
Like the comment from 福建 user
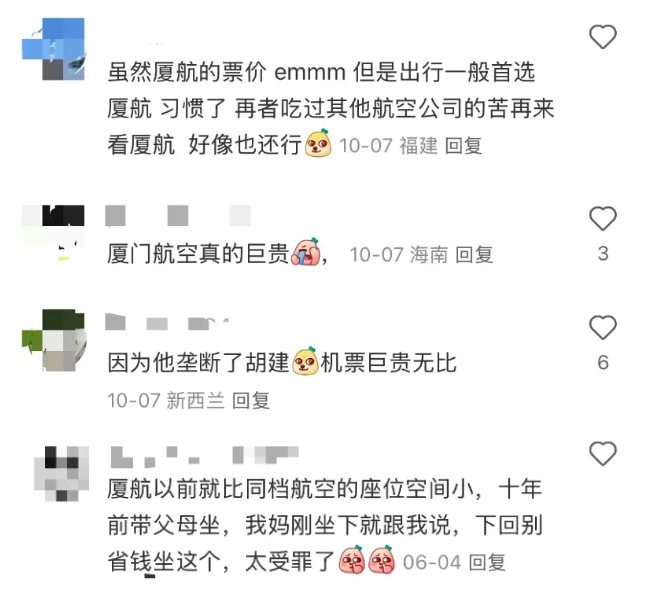[x=603, y=37]
